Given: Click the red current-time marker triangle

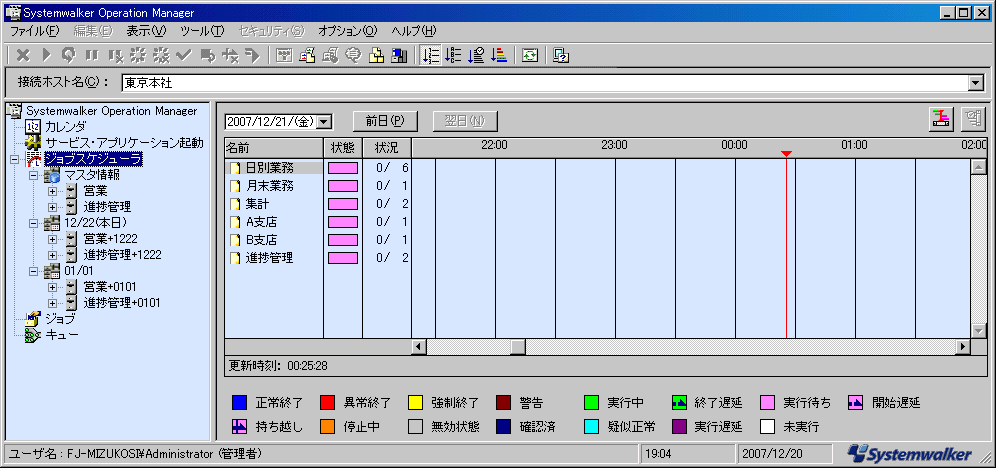Looking at the screenshot, I should pyautogui.click(x=786, y=154).
